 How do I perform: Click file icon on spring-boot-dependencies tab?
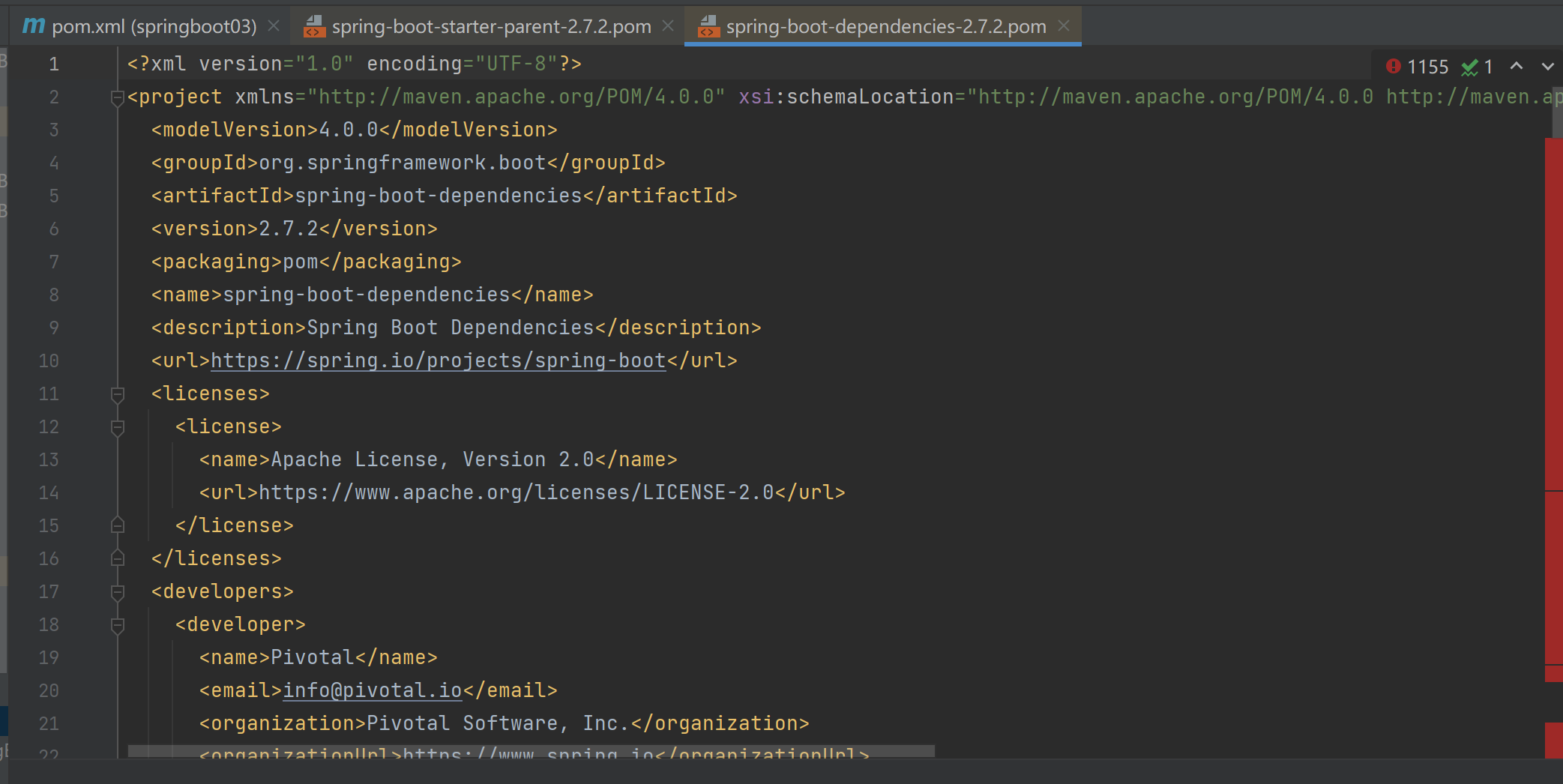point(709,27)
